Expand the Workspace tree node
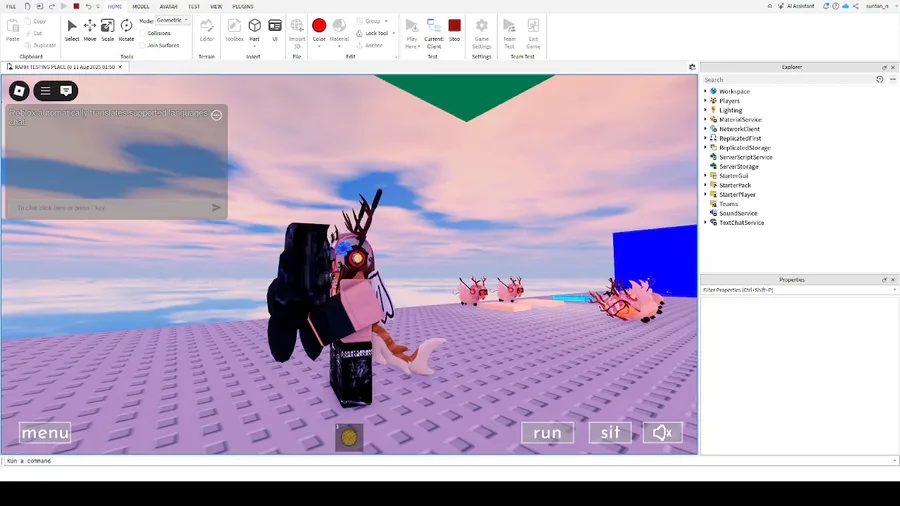The height and width of the screenshot is (506, 900). pos(705,91)
